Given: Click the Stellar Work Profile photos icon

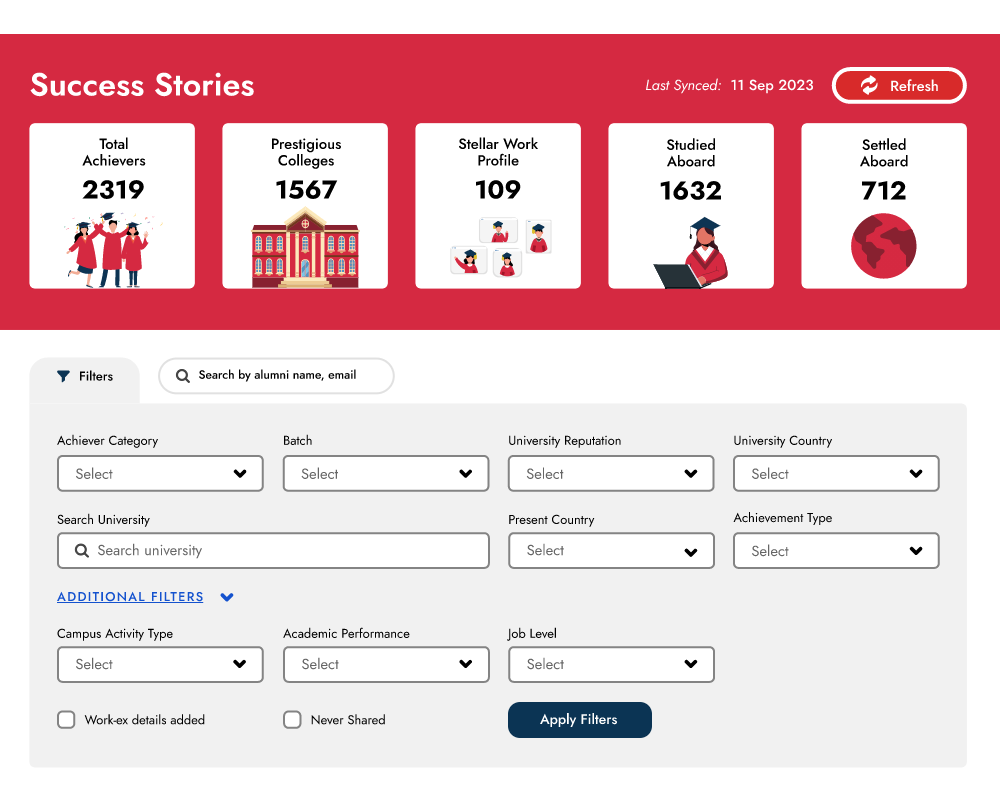Looking at the screenshot, I should pos(501,247).
